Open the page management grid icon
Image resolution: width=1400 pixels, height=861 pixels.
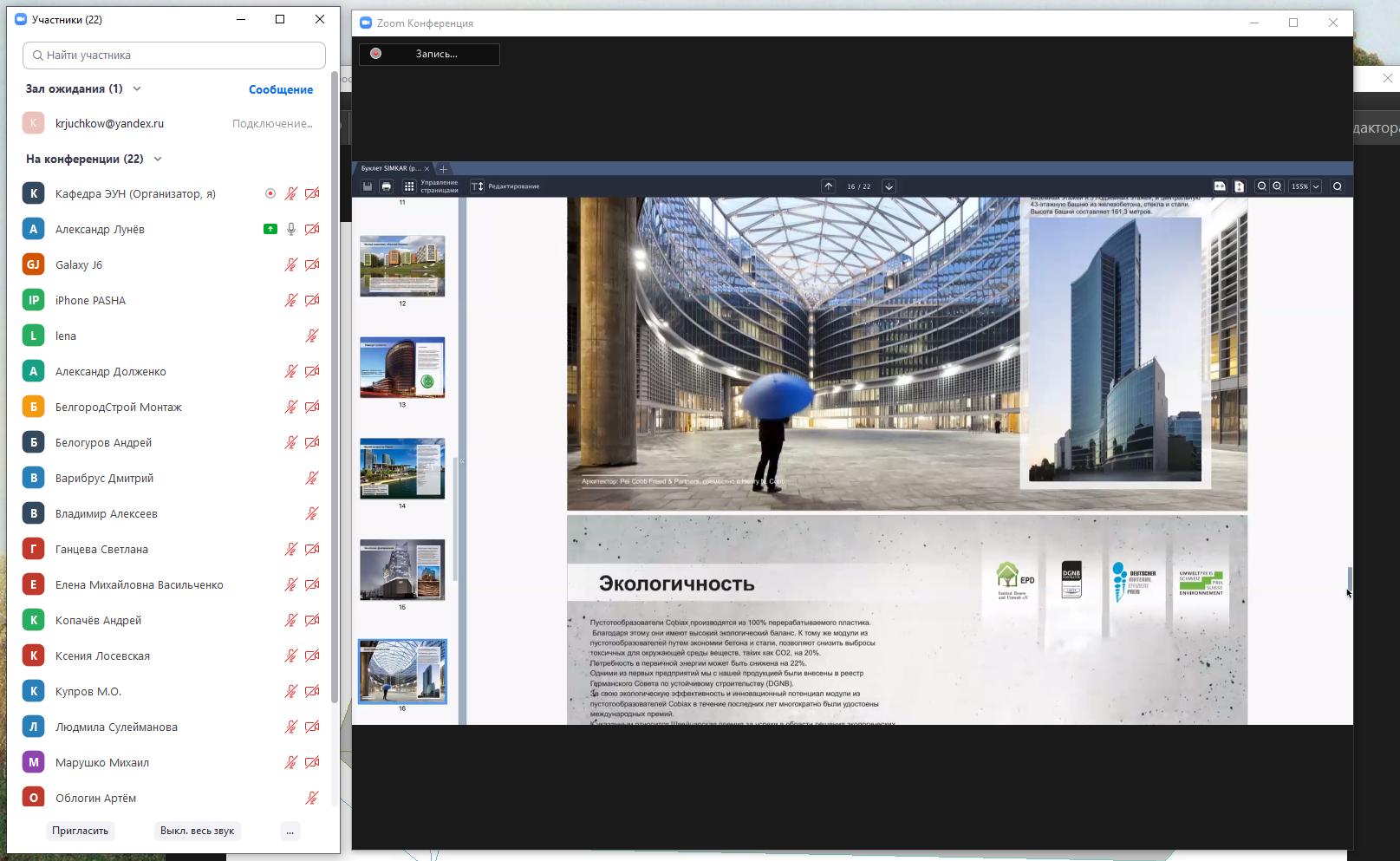(409, 186)
